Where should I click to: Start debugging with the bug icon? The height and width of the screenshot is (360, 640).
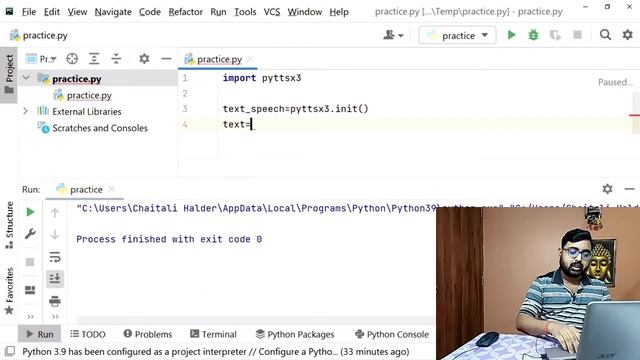533,35
